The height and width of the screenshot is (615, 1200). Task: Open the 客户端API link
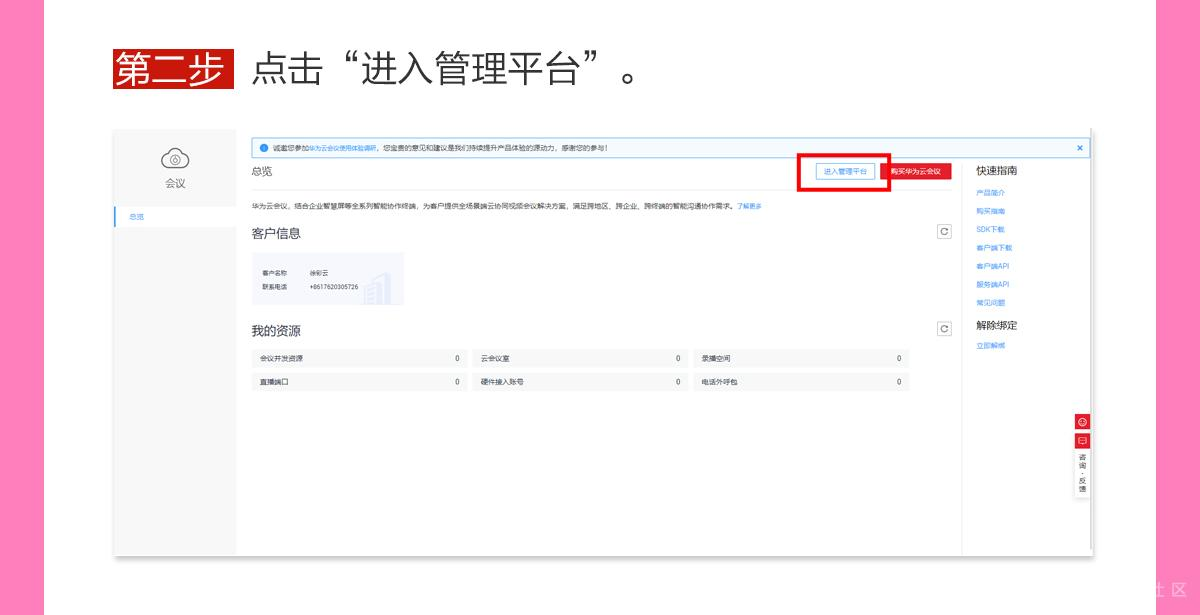[993, 266]
